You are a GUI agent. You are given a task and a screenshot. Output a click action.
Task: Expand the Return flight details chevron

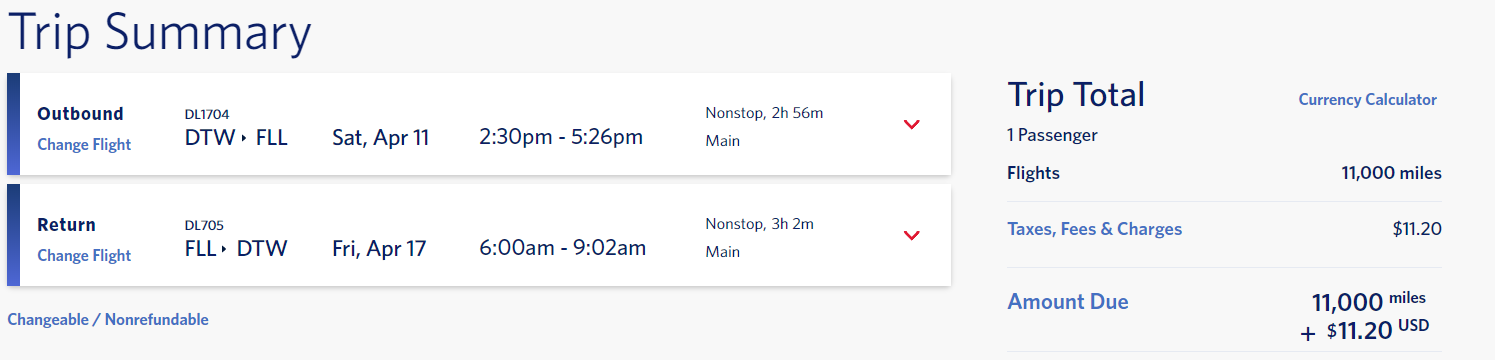click(911, 236)
